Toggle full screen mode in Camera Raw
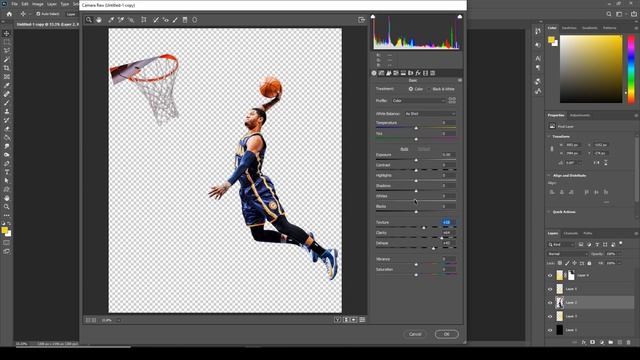Screen dimensions: 640x360 [x=361, y=20]
